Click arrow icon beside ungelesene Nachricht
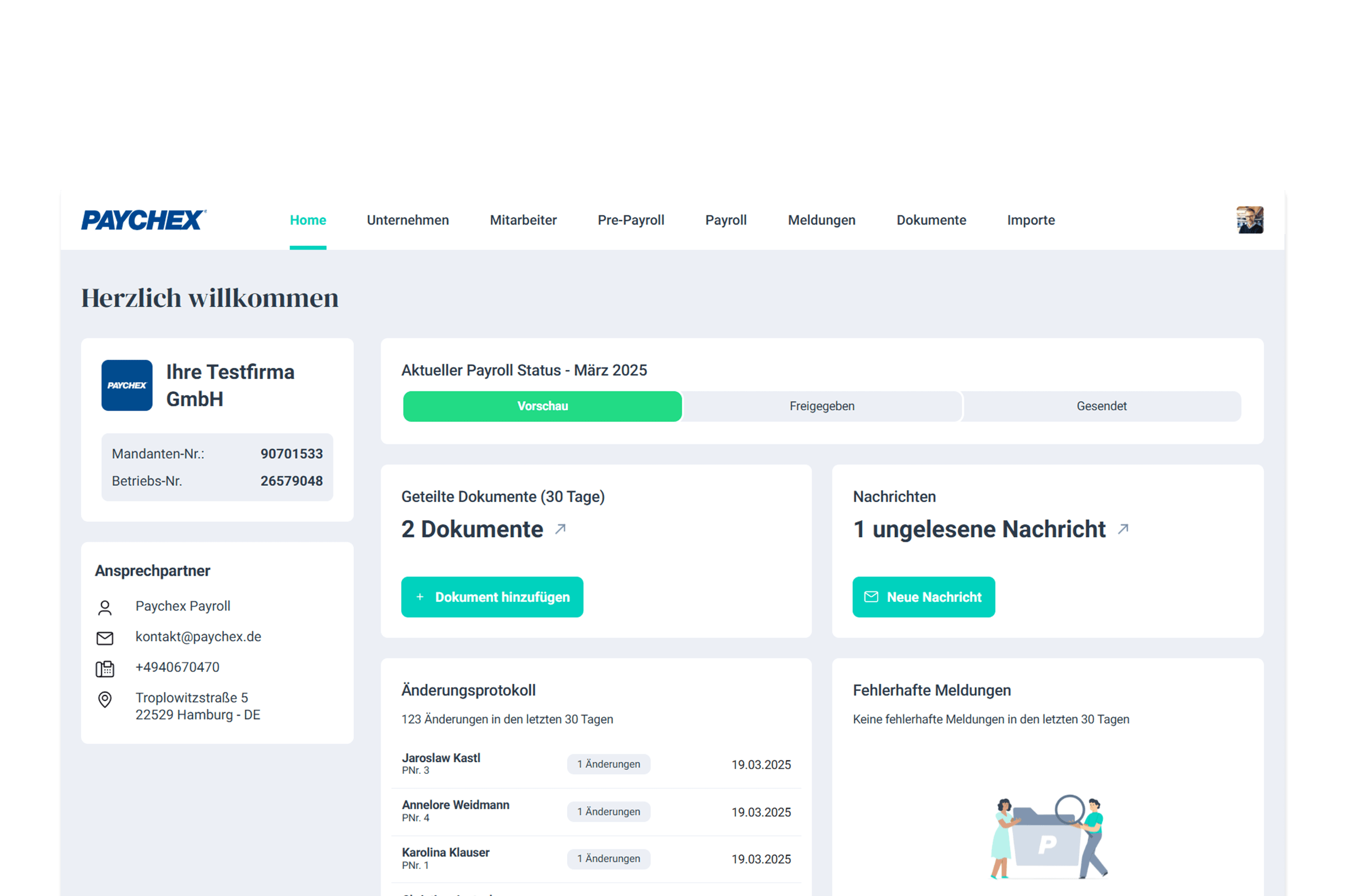This screenshot has width=1345, height=896. [1123, 529]
